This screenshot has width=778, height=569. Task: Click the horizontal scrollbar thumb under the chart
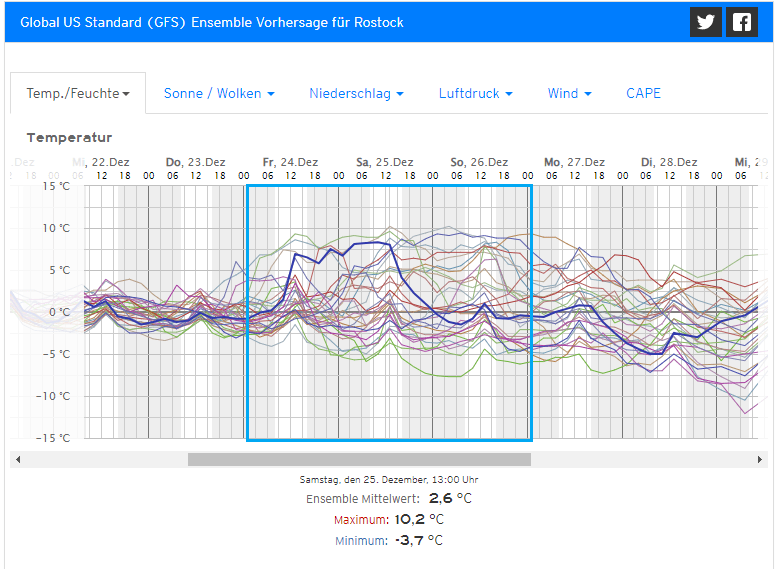tap(359, 460)
